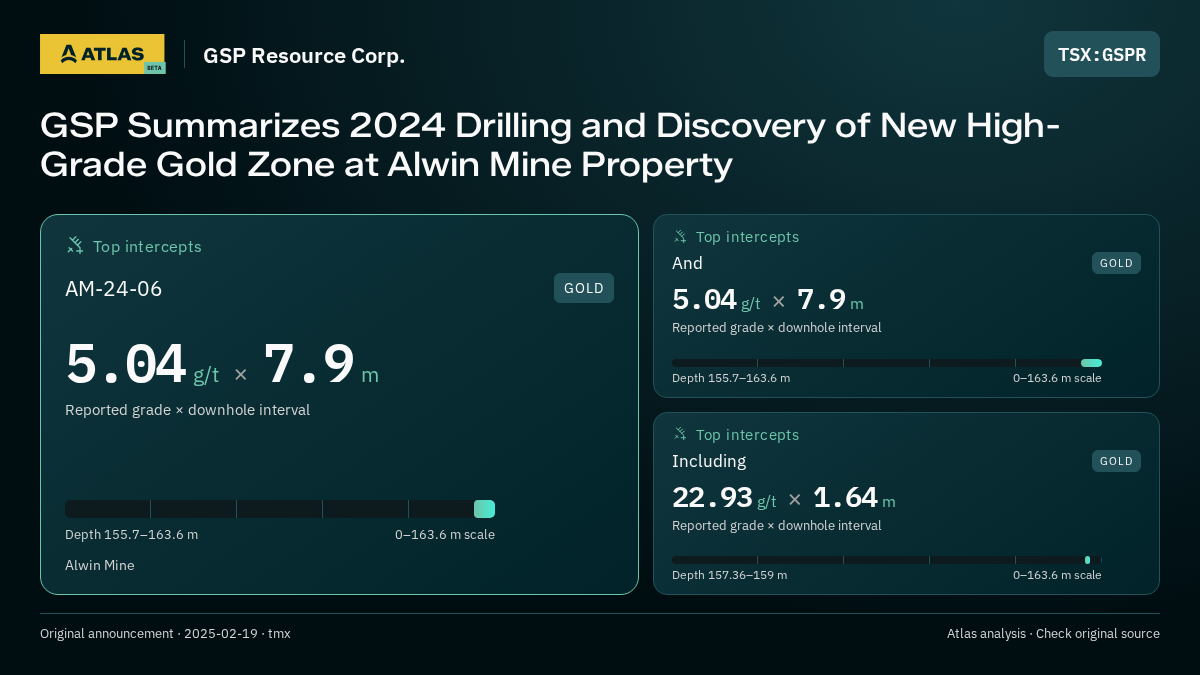This screenshot has height=675, width=1200.
Task: Click the GOLD tag on the 'And' card
Action: coord(1116,263)
